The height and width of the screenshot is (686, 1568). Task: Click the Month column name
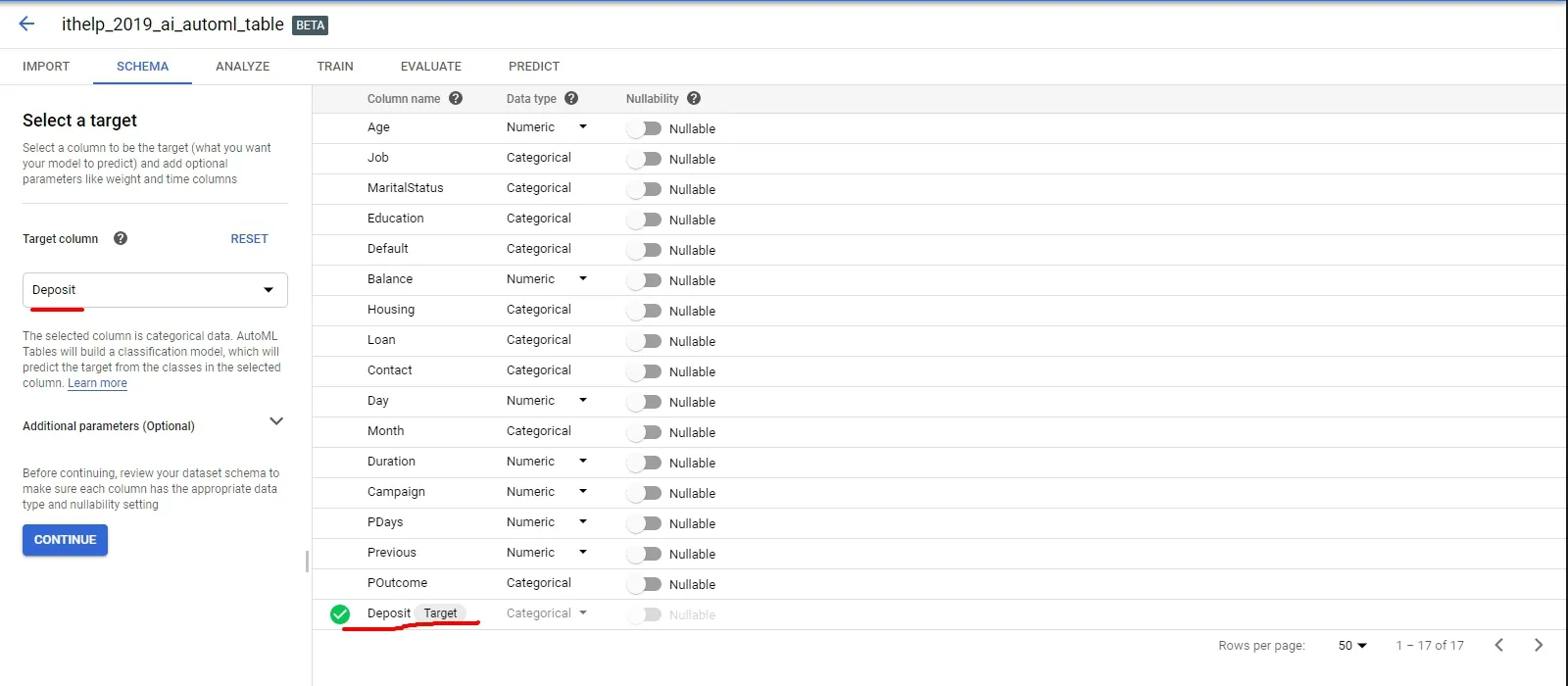tap(386, 431)
